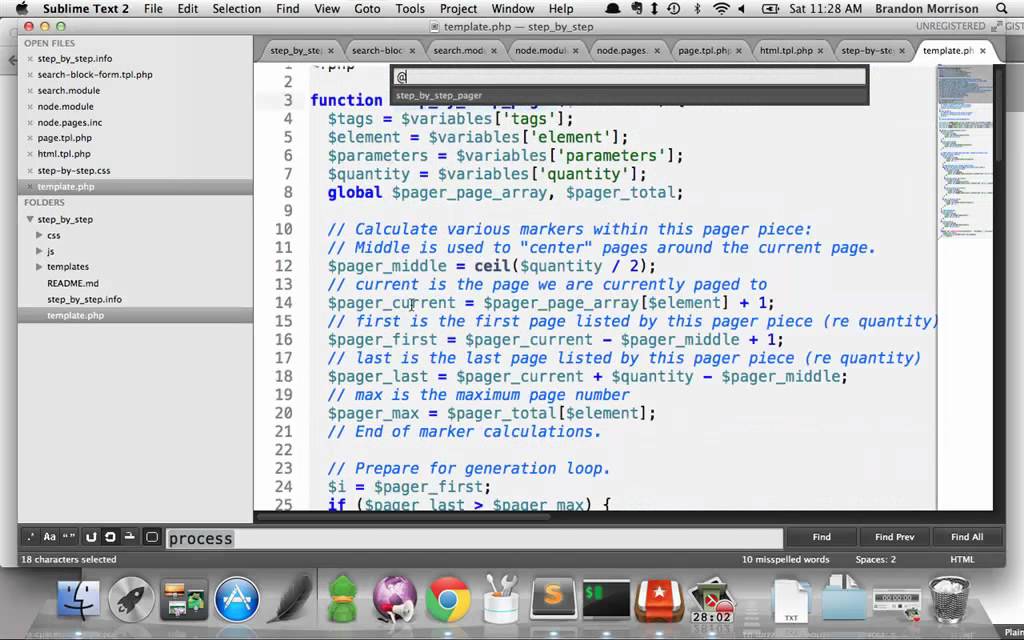The height and width of the screenshot is (640, 1024).
Task: Open Wi-Fi status menu
Action: click(x=721, y=9)
